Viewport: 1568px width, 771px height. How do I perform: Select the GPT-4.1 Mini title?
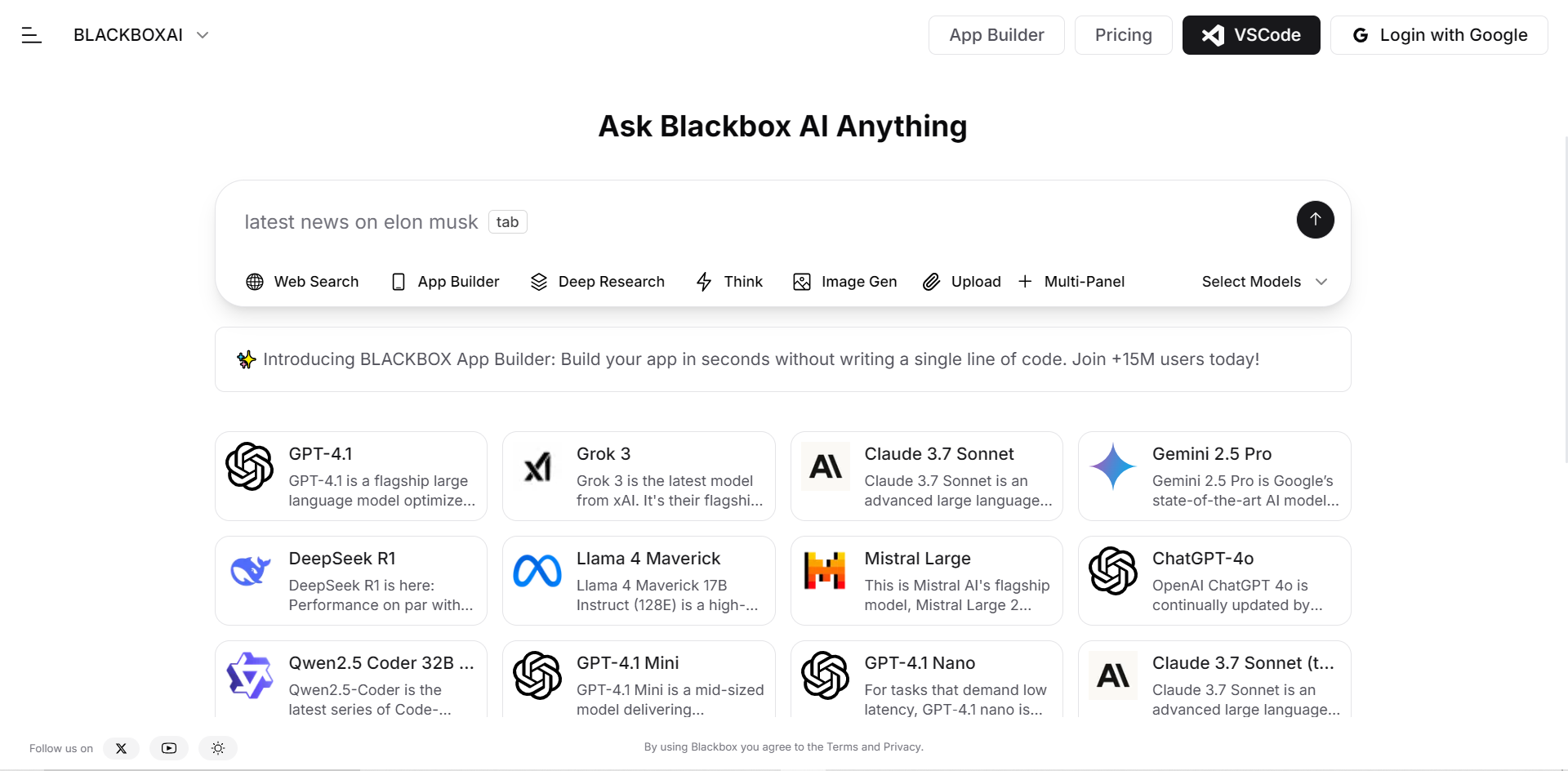(628, 663)
